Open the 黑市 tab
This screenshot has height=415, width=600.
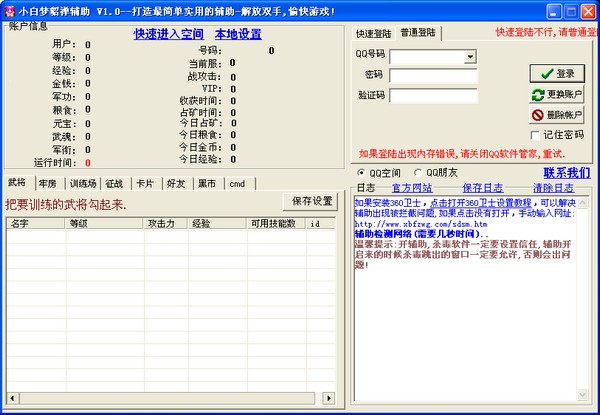click(207, 184)
